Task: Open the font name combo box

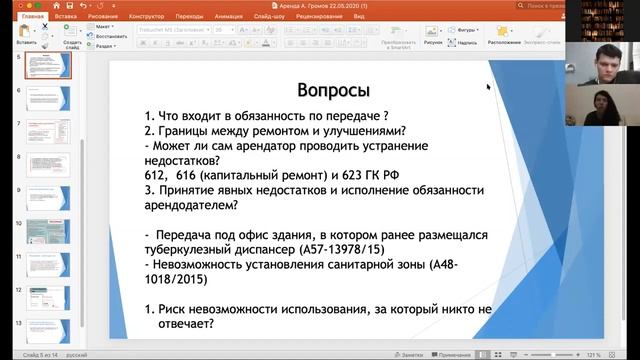Action: click(x=174, y=30)
